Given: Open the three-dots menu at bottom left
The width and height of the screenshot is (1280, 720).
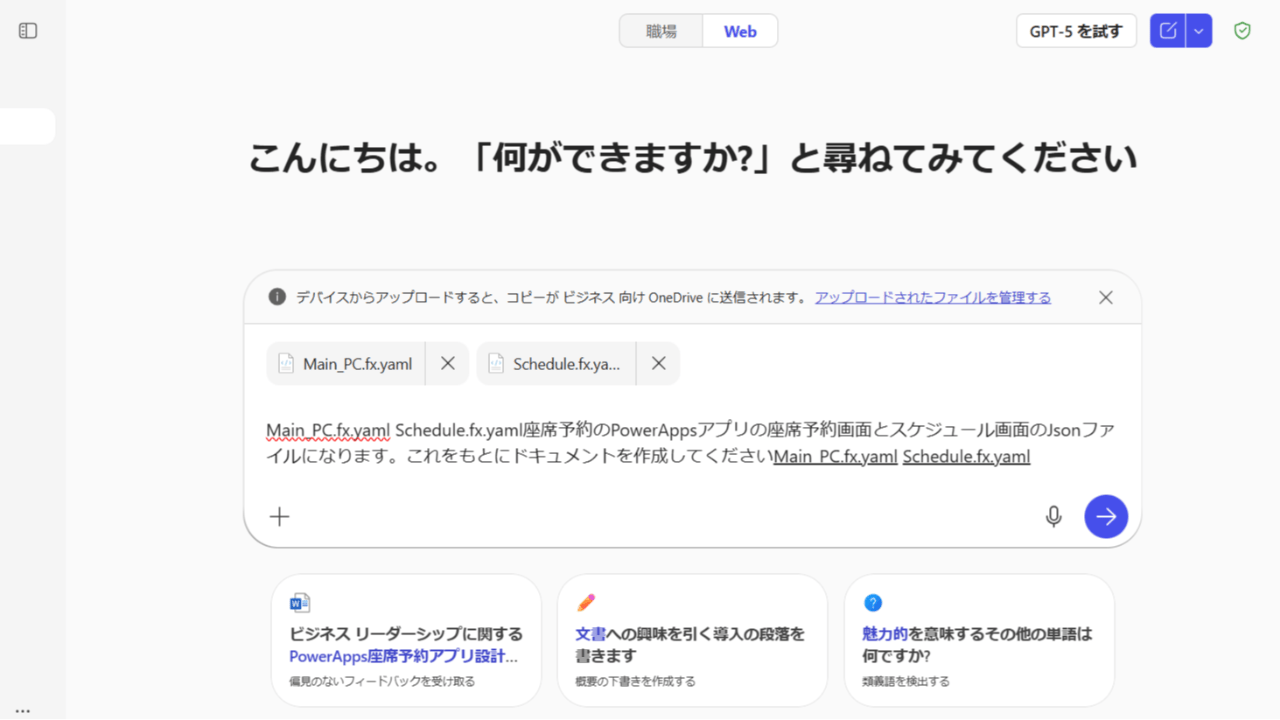Looking at the screenshot, I should click(x=23, y=711).
